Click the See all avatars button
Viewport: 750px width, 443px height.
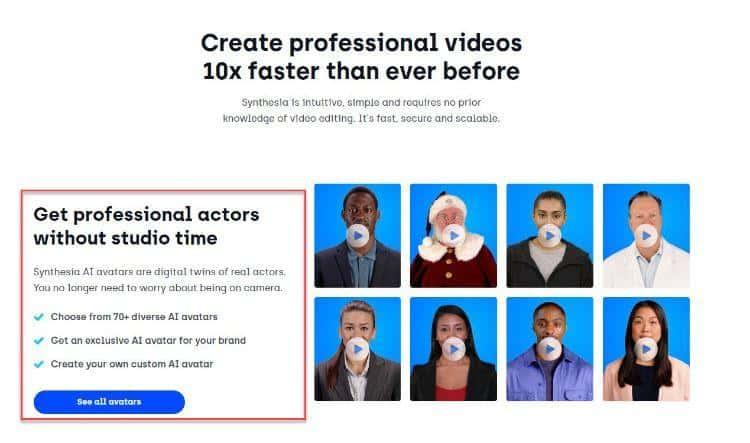[x=109, y=402]
